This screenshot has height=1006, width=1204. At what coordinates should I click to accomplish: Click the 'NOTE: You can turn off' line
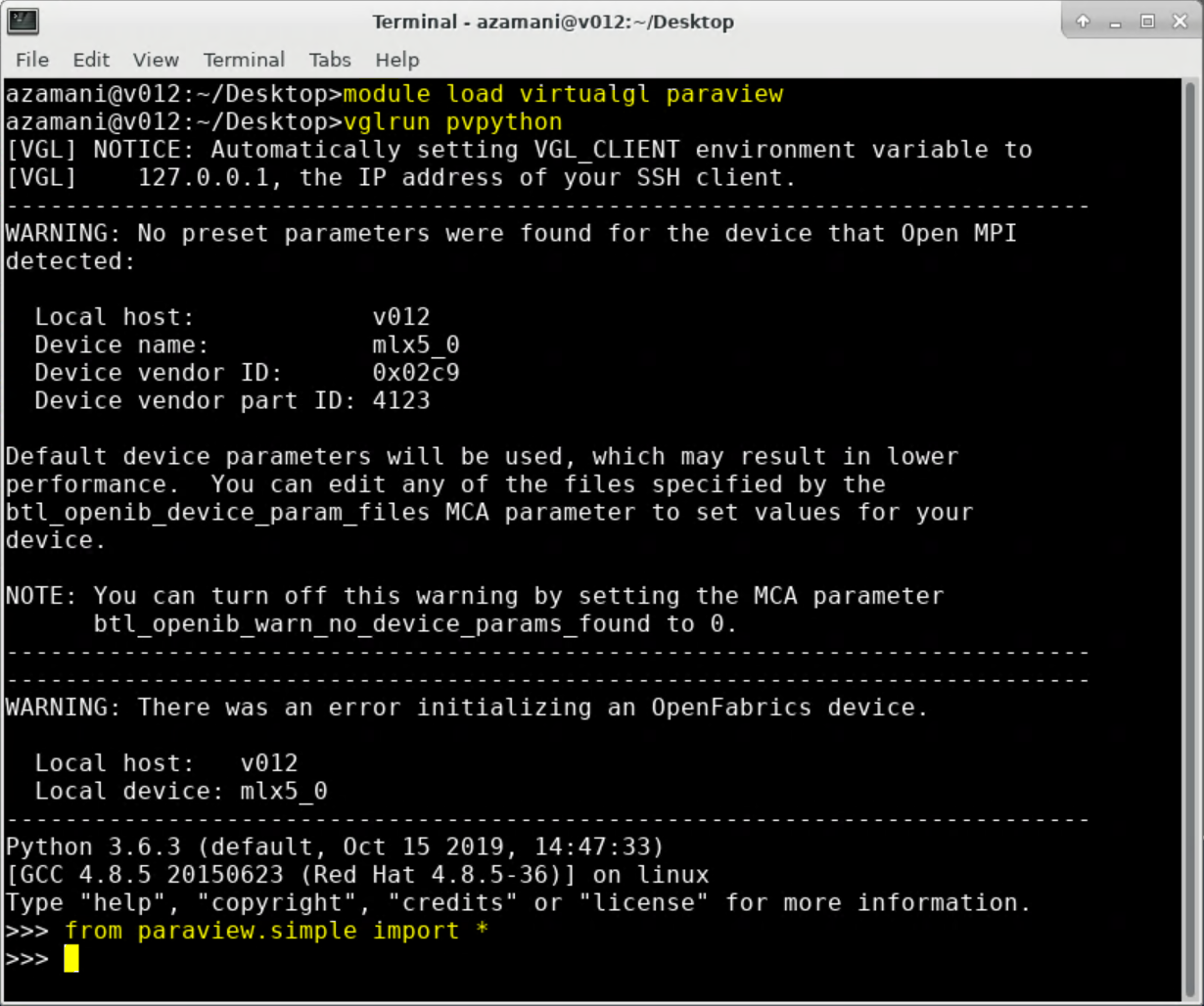click(475, 596)
